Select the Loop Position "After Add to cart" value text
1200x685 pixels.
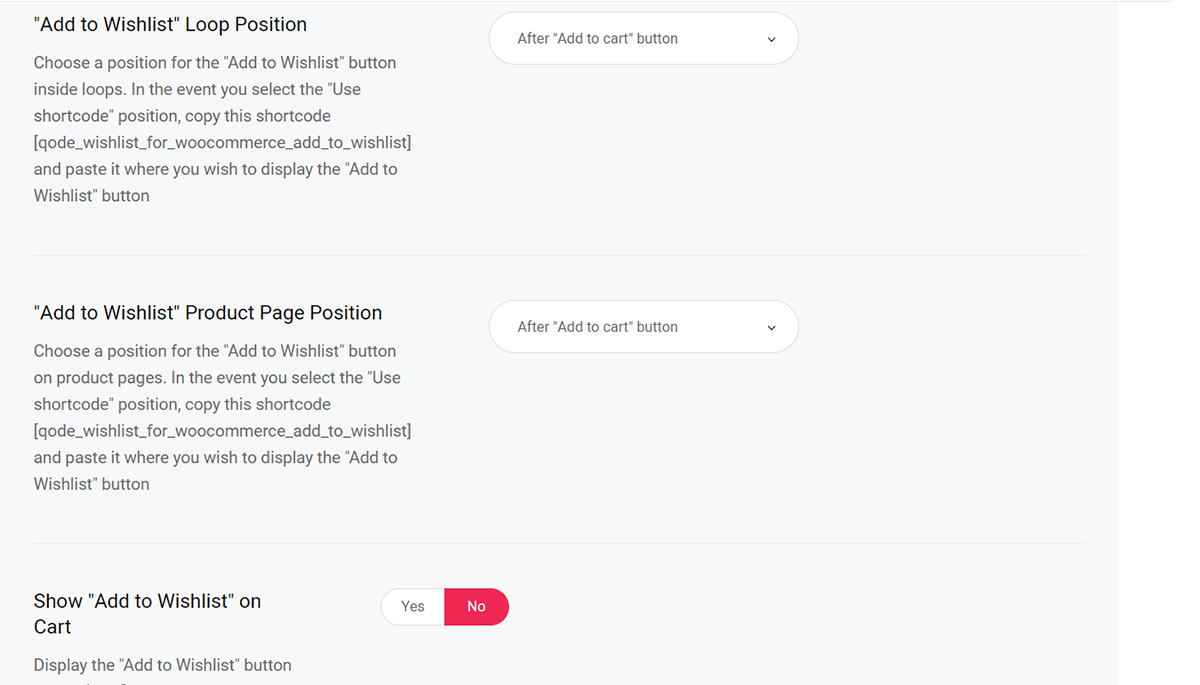tap(598, 39)
